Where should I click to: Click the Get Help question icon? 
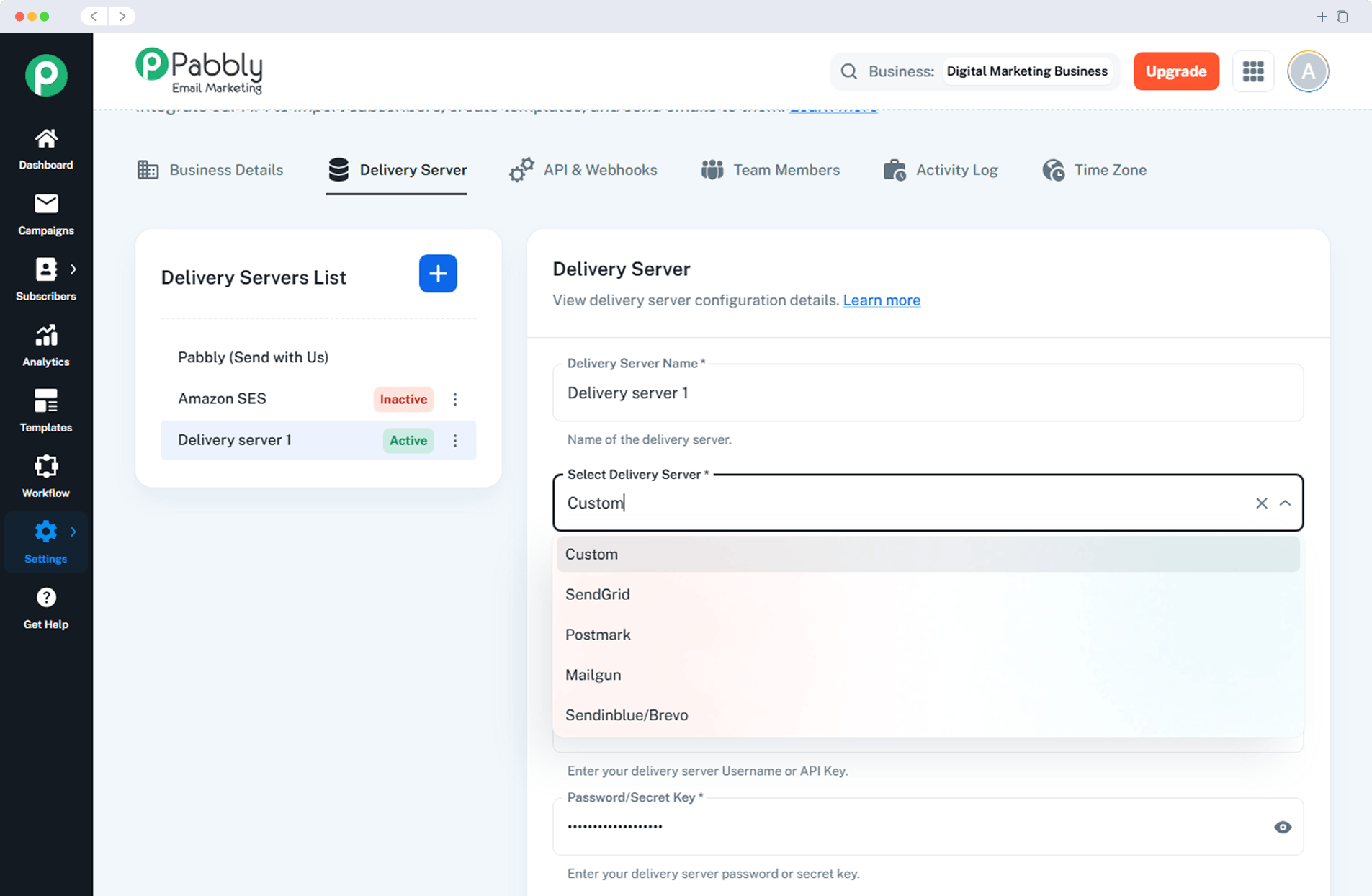46,598
